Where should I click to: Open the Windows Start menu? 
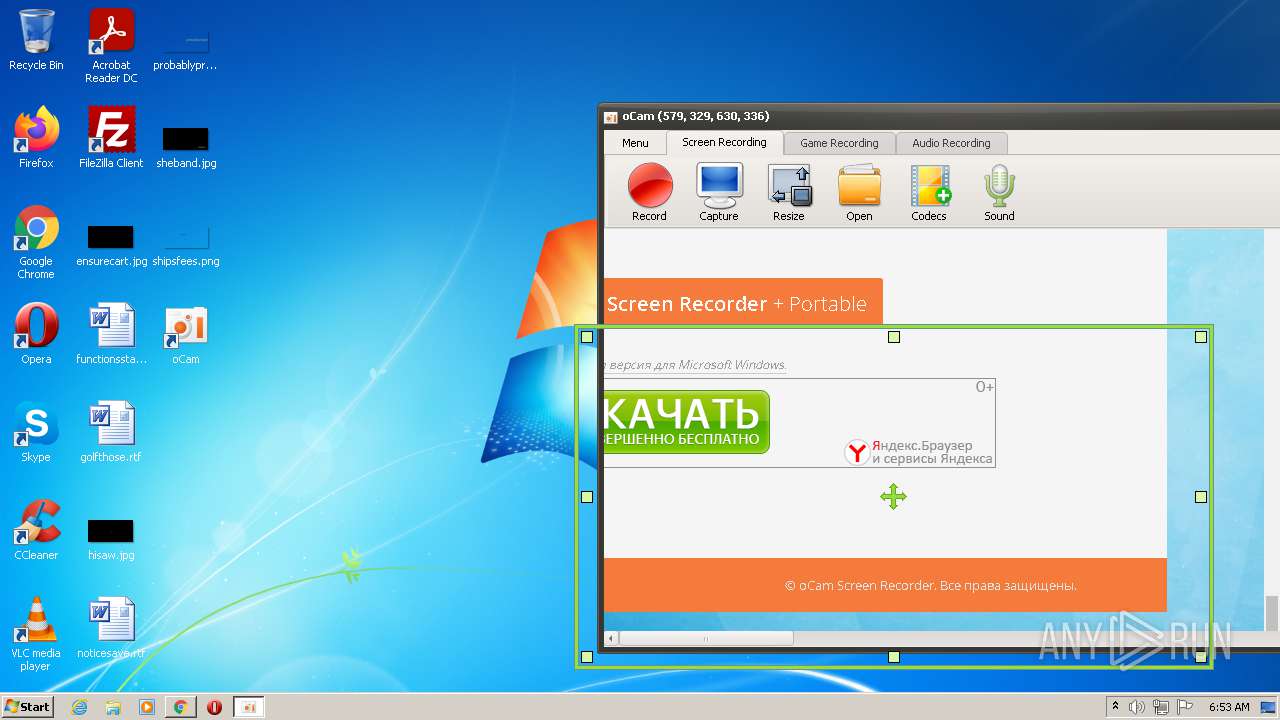pyautogui.click(x=27, y=706)
